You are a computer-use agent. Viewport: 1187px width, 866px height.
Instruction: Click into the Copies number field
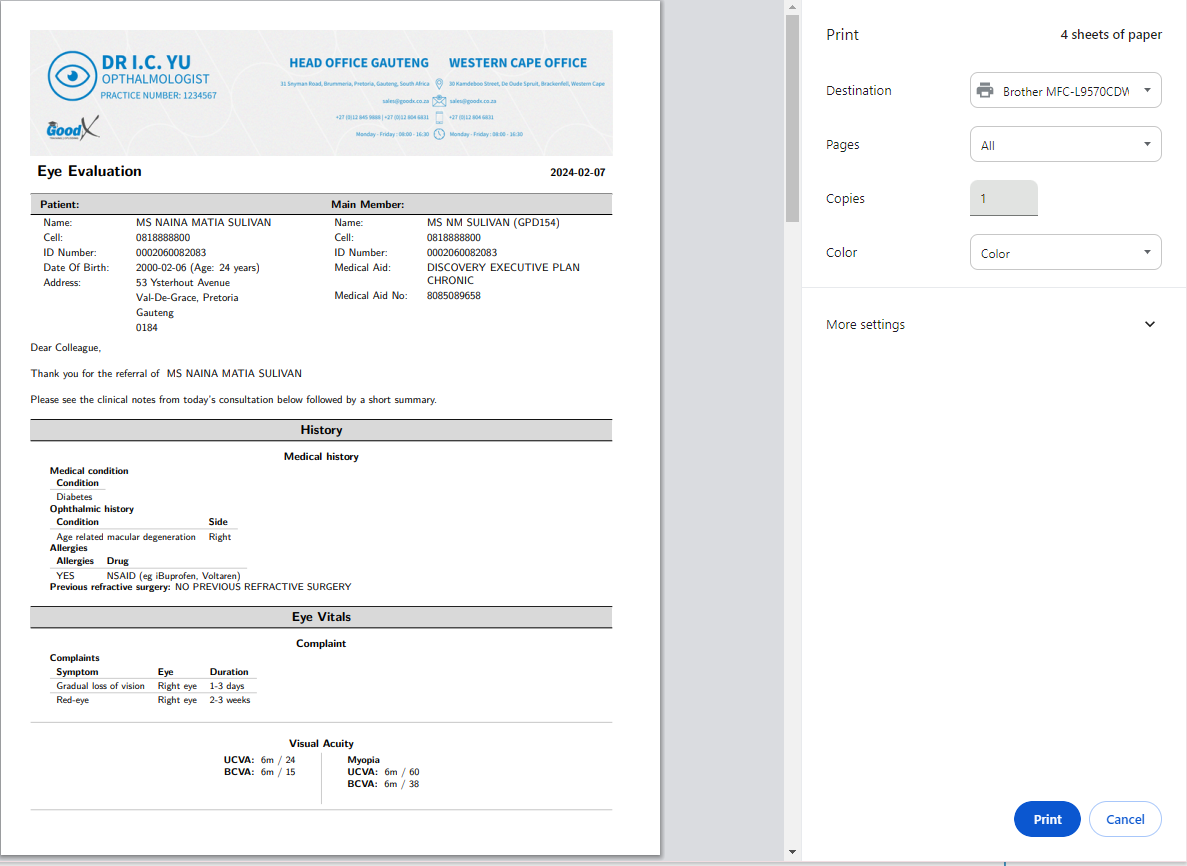click(1003, 198)
